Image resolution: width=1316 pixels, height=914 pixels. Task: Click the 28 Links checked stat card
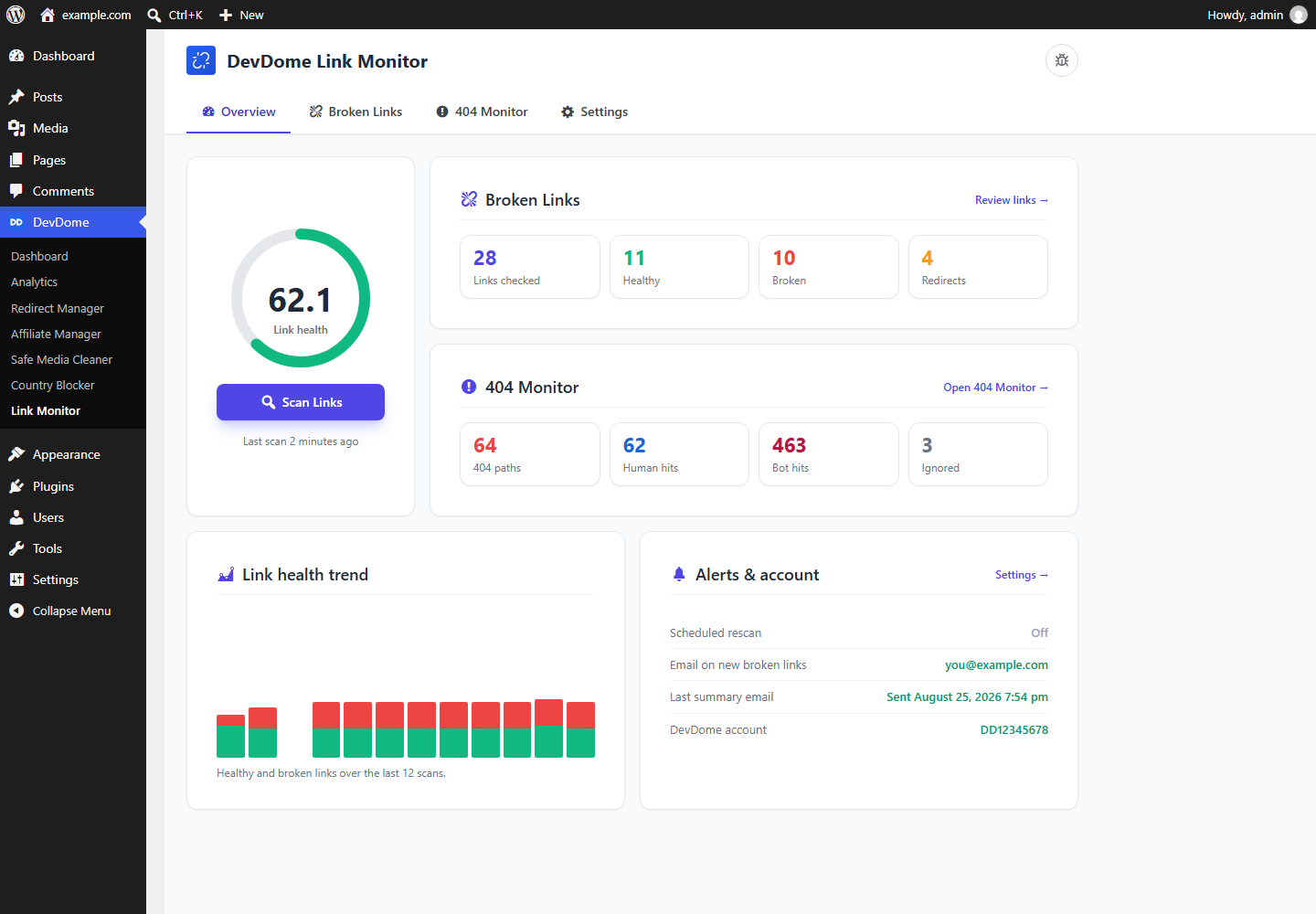click(x=530, y=267)
